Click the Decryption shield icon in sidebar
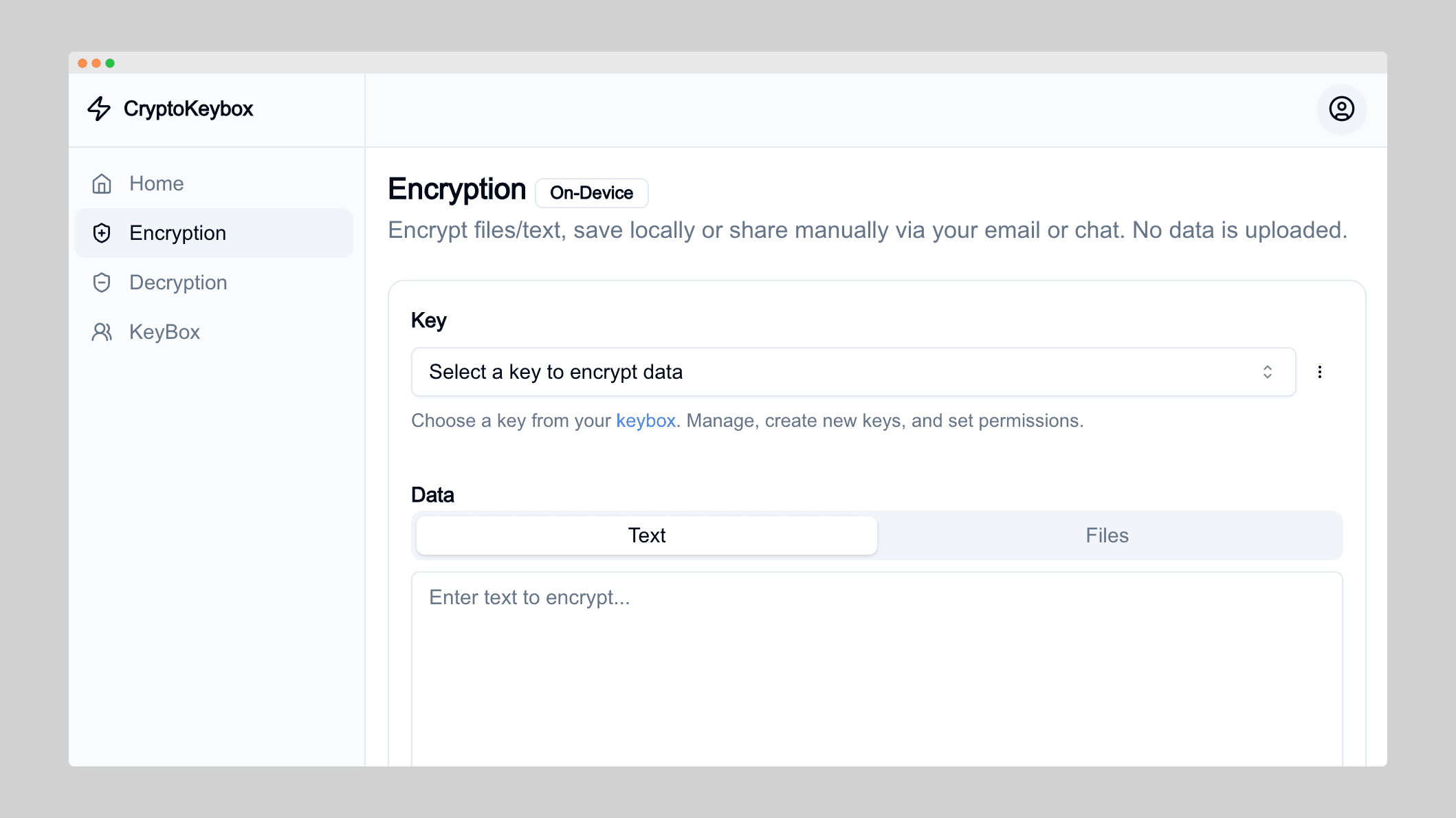This screenshot has height=818, width=1456. (x=101, y=282)
